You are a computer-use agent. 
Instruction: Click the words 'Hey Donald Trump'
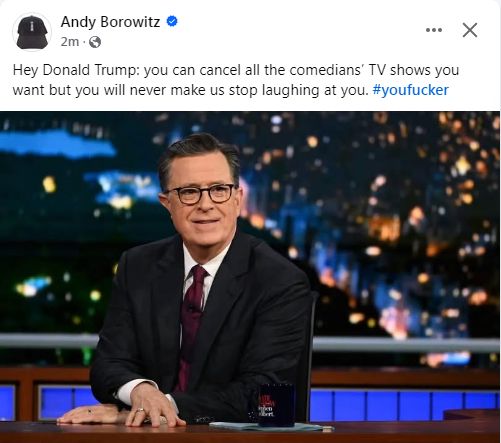(x=74, y=70)
